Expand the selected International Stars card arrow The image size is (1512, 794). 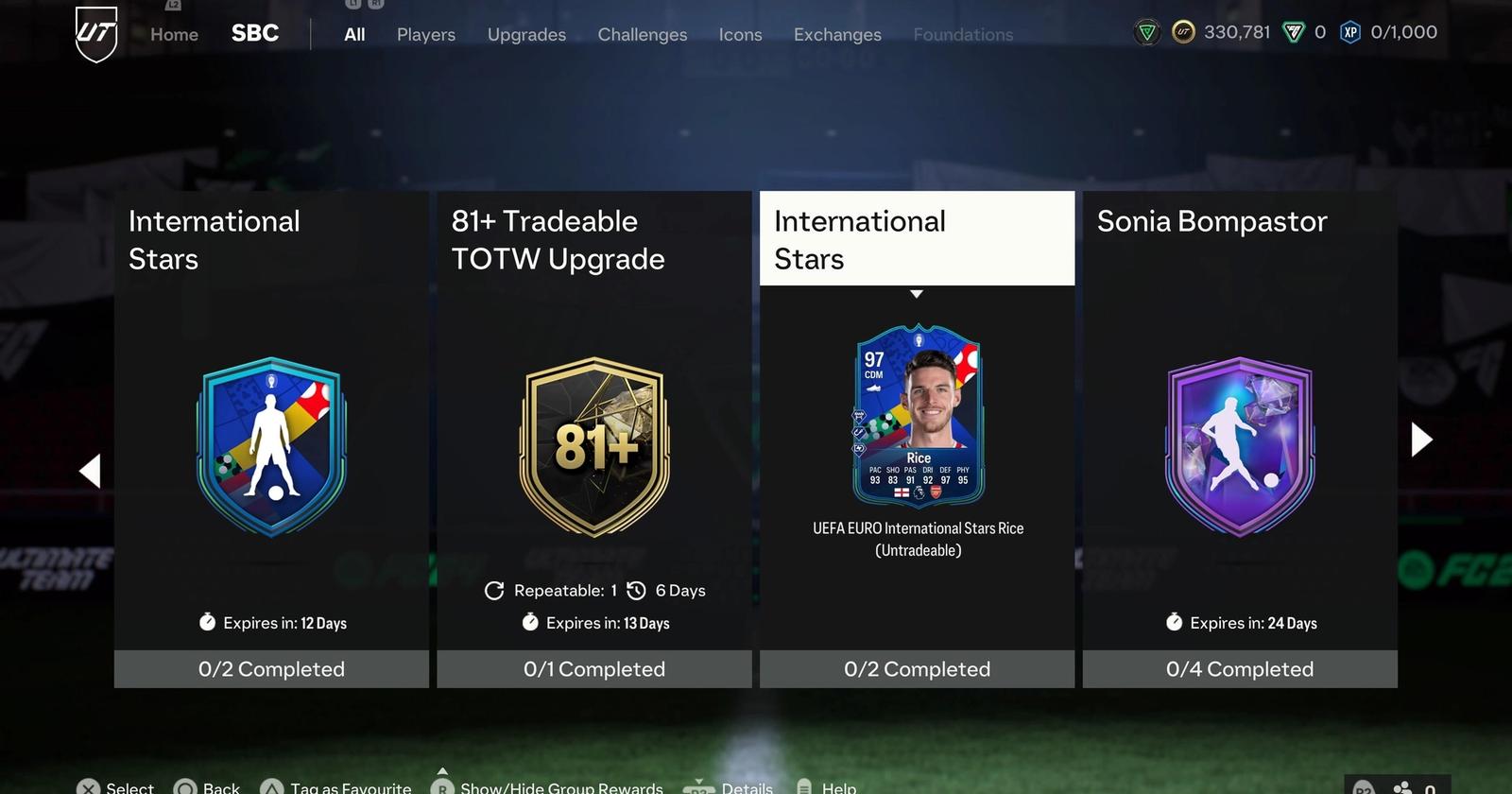pyautogui.click(x=916, y=294)
